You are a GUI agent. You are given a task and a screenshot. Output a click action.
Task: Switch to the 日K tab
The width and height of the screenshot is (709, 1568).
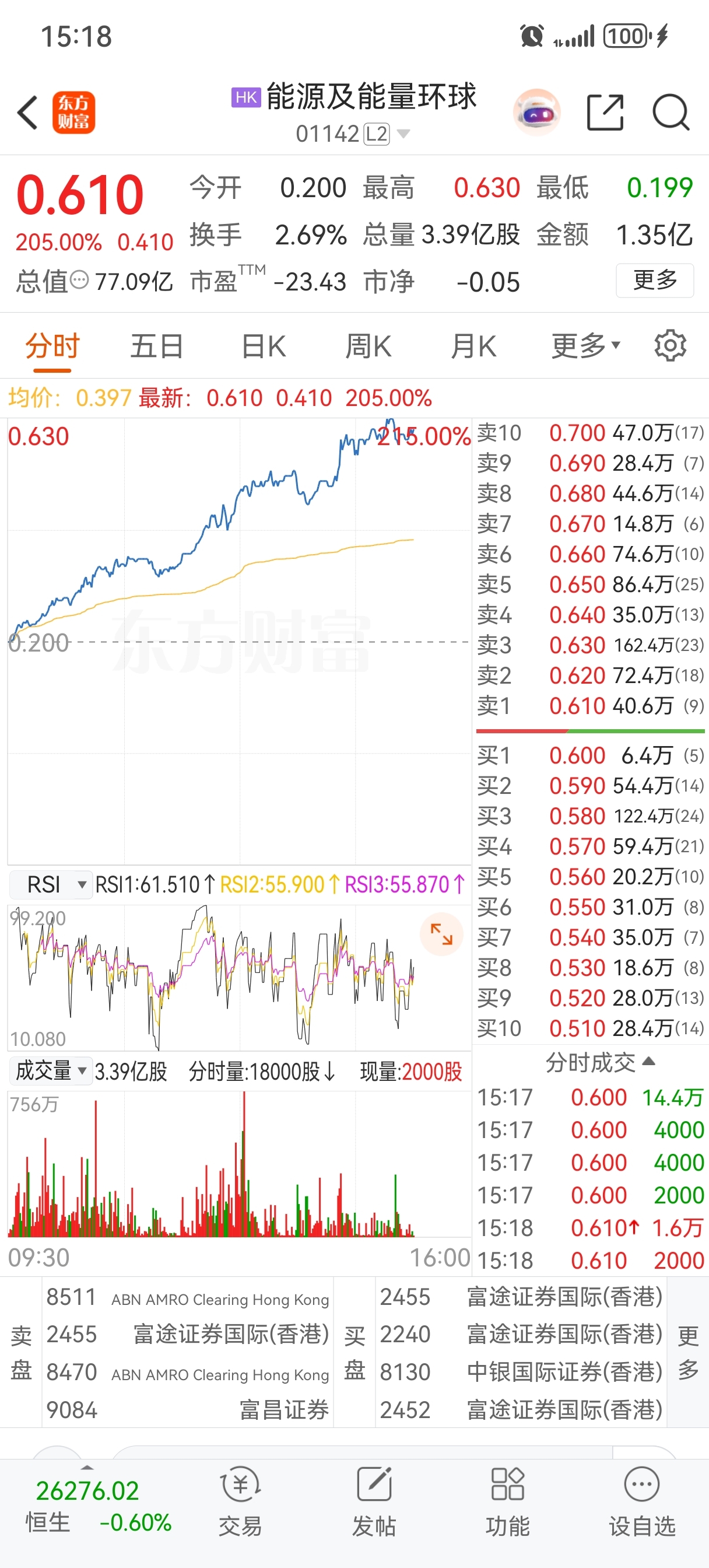click(263, 346)
